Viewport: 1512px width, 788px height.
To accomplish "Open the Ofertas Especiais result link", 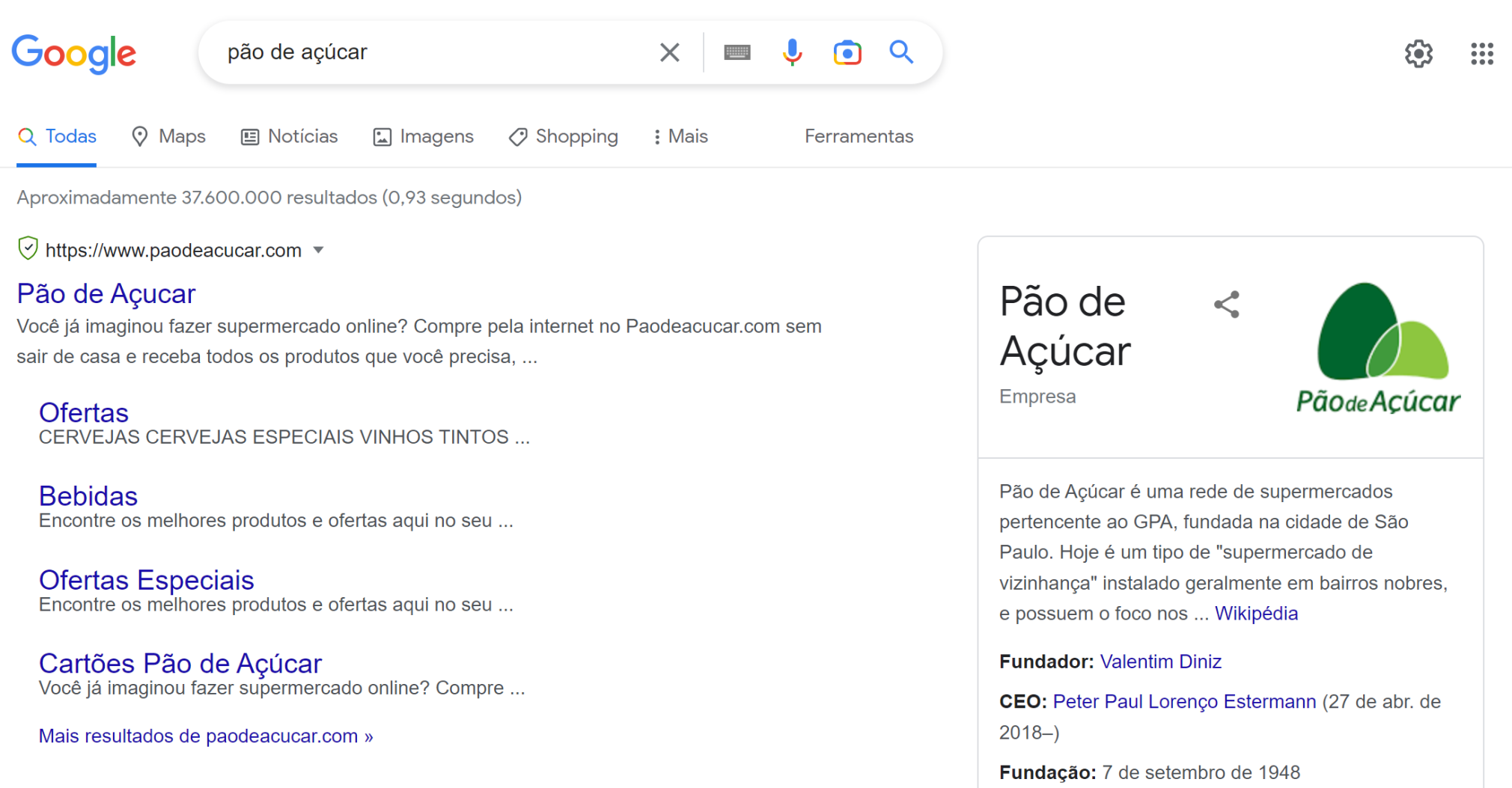I will pos(147,579).
